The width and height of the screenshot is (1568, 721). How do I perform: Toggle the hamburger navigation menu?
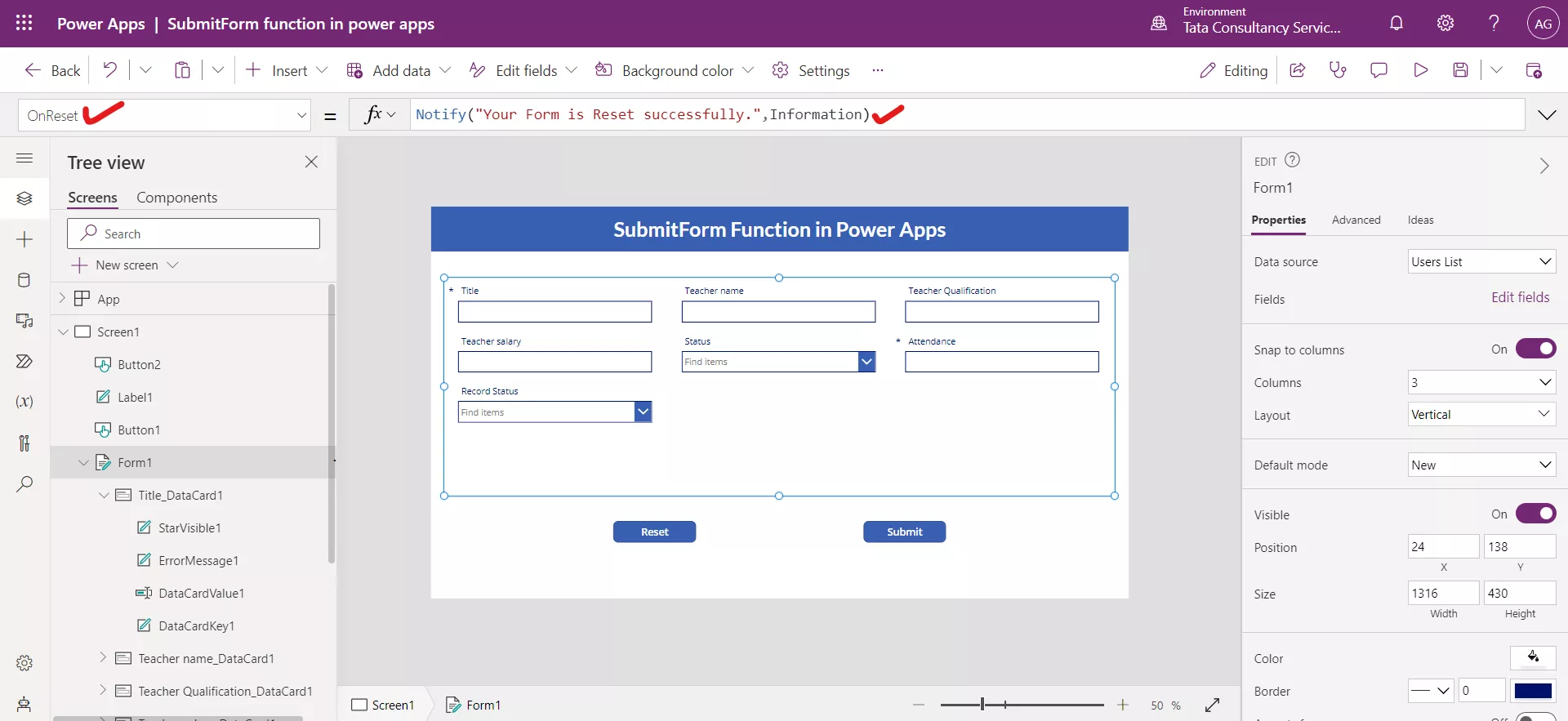(24, 158)
